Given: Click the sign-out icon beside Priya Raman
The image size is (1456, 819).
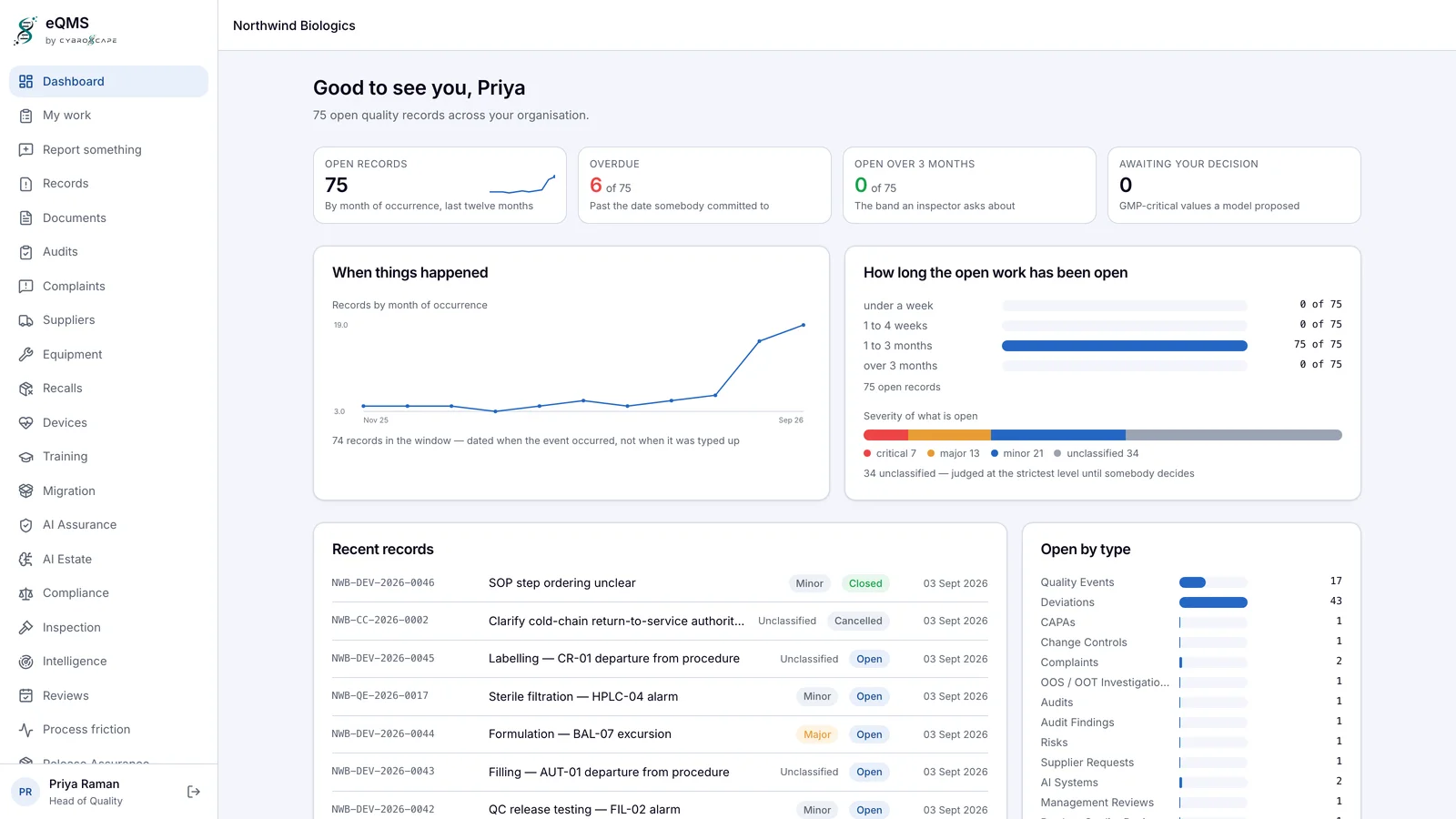Looking at the screenshot, I should [x=194, y=792].
